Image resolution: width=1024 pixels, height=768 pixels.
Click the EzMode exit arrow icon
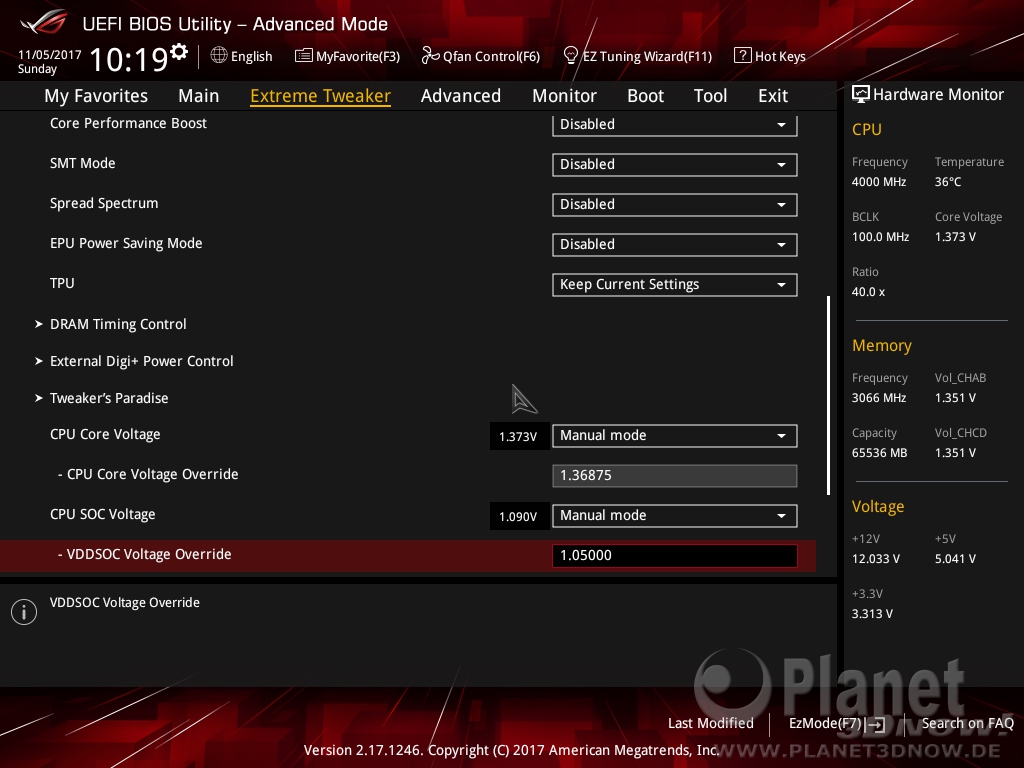pyautogui.click(x=877, y=724)
